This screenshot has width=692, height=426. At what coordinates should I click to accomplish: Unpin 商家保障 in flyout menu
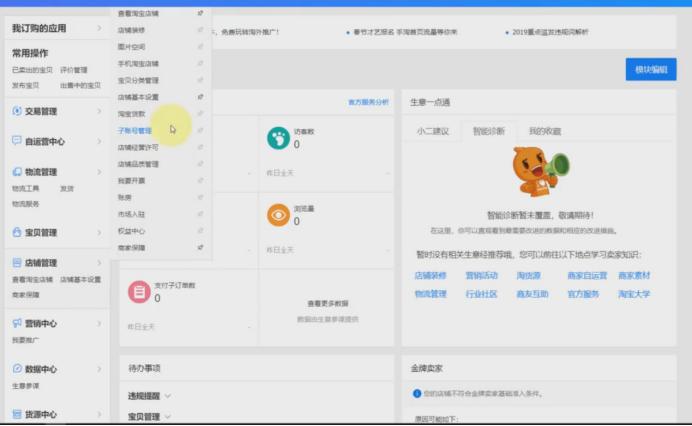[200, 247]
